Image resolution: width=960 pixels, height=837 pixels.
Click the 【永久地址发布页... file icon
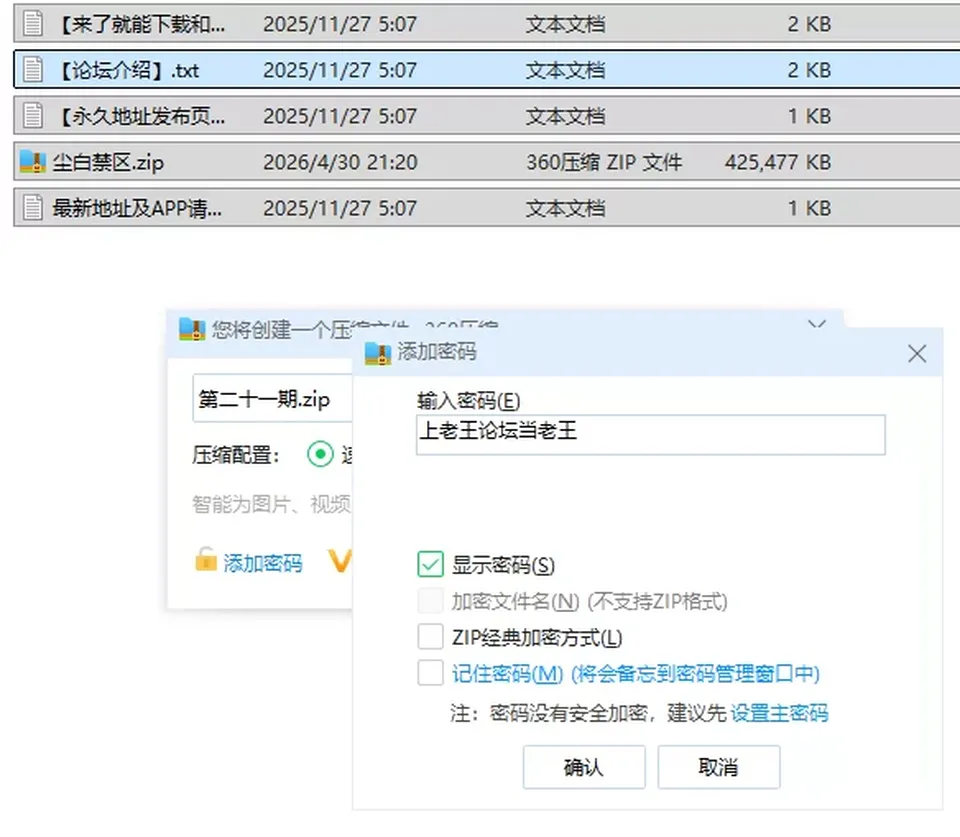[33, 116]
